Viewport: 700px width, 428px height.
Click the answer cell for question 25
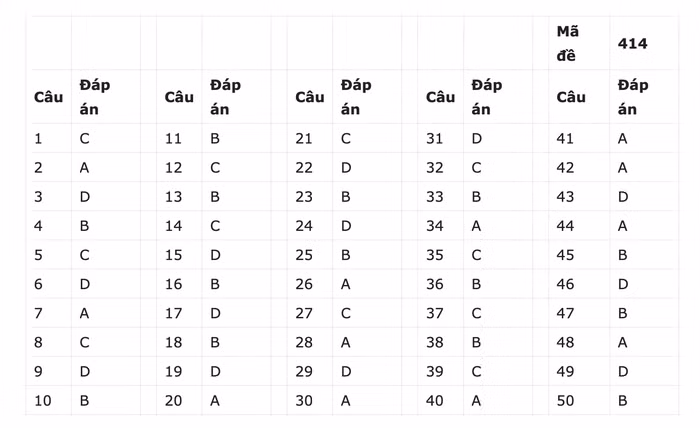pos(346,255)
